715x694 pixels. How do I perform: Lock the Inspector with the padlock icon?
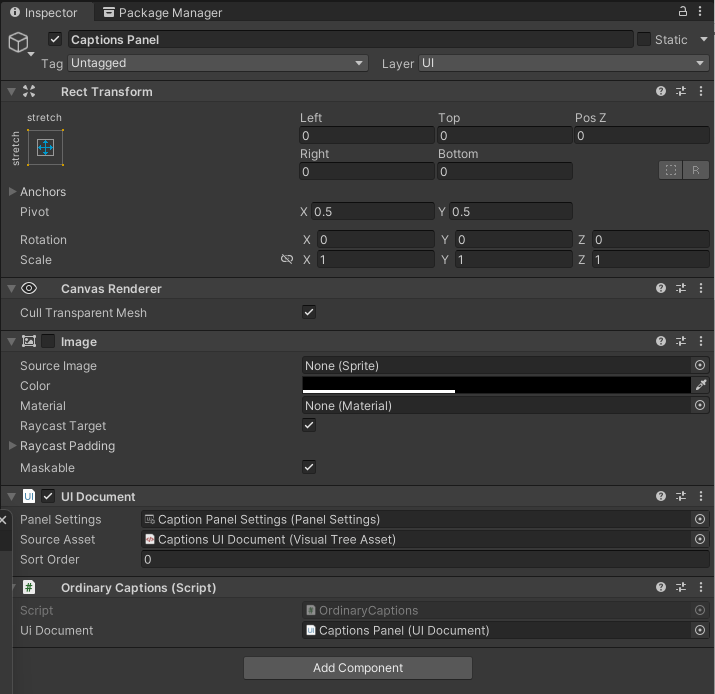[684, 11]
